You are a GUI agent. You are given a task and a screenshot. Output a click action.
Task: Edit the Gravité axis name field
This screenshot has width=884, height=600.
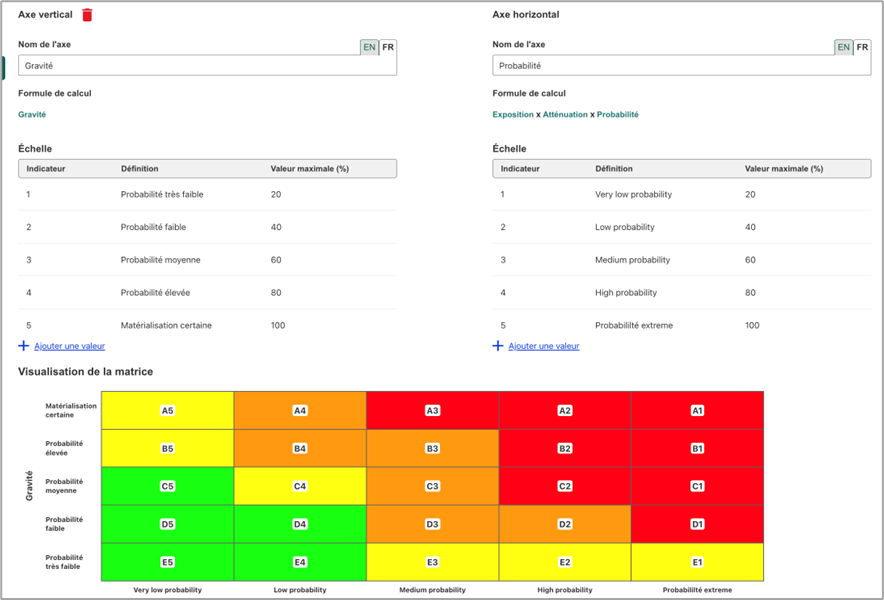tap(207, 65)
